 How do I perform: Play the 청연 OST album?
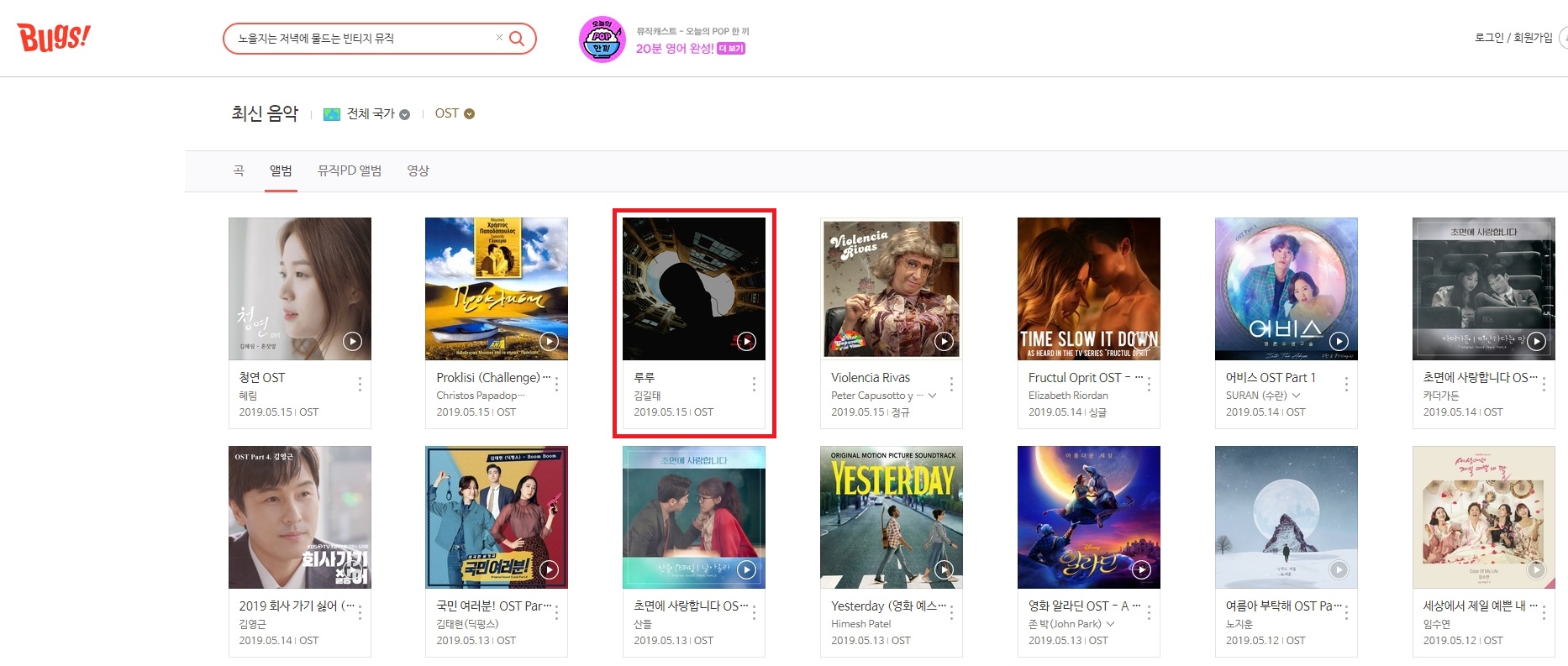(x=352, y=341)
